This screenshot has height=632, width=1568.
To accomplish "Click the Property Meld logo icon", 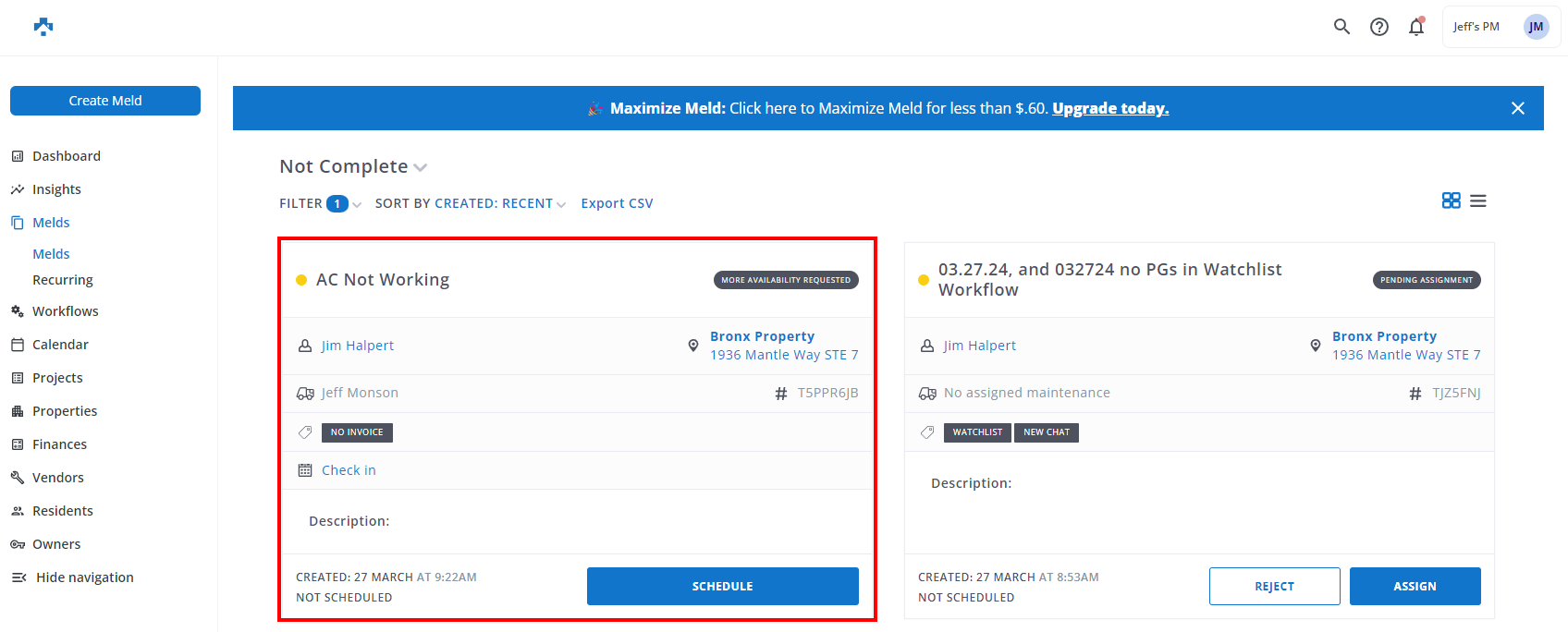I will tap(43, 27).
